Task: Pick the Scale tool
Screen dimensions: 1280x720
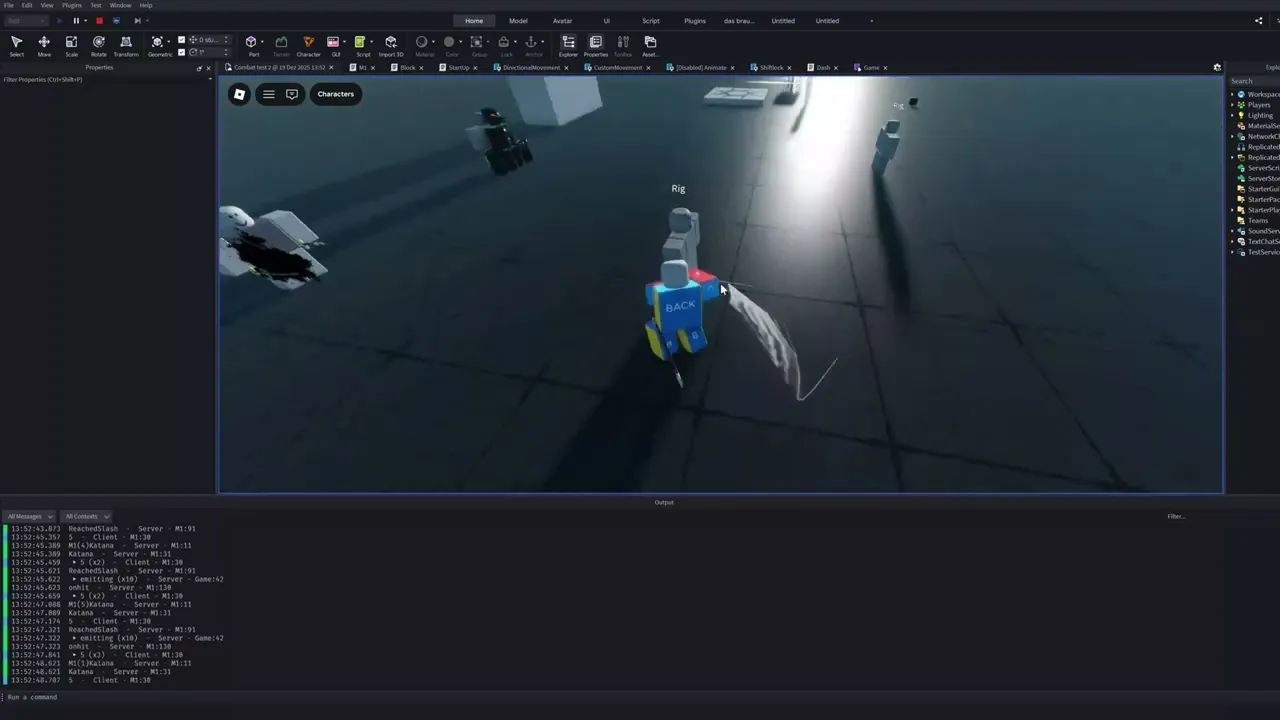Action: pyautogui.click(x=71, y=45)
